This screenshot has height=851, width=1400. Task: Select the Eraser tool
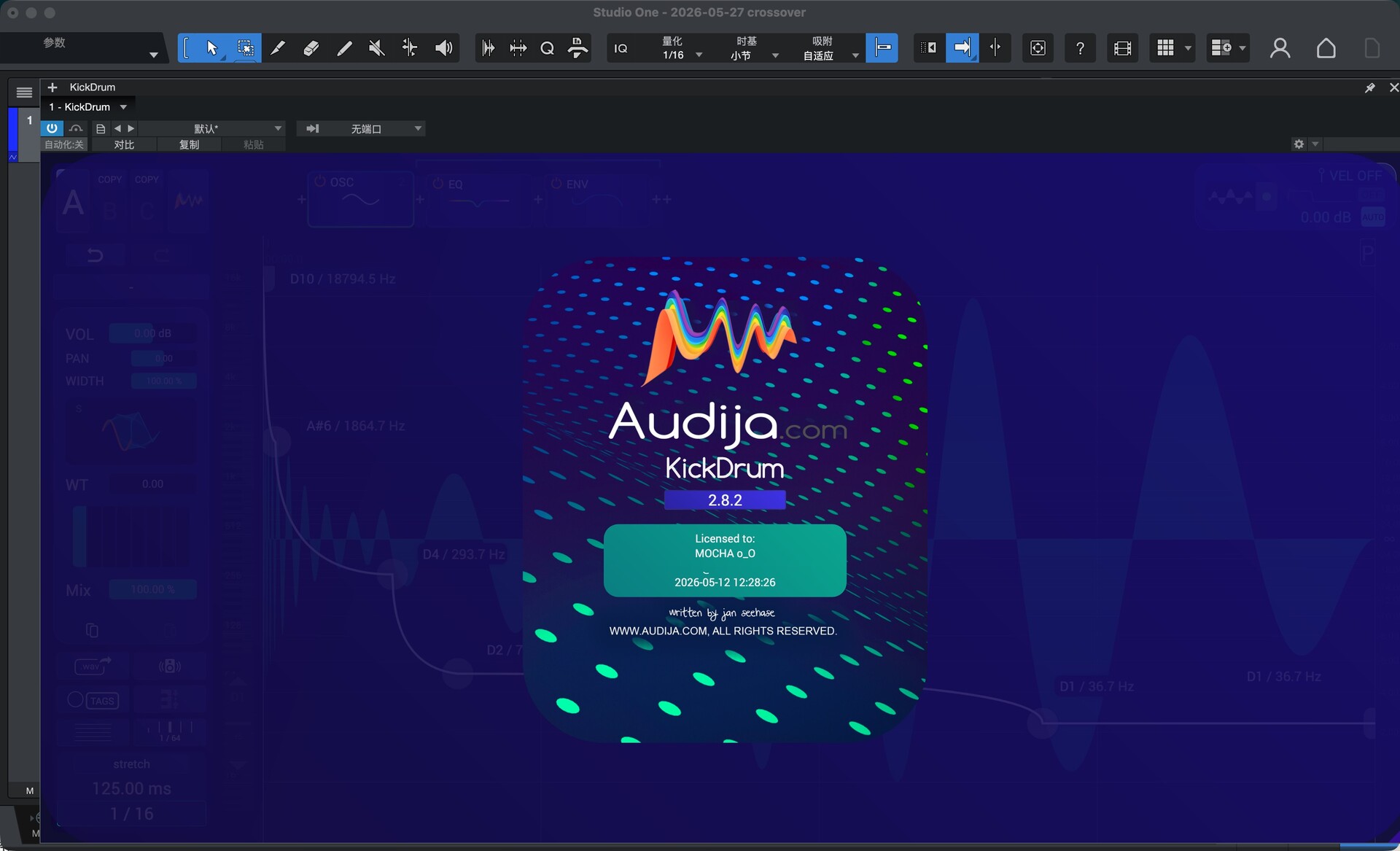311,48
